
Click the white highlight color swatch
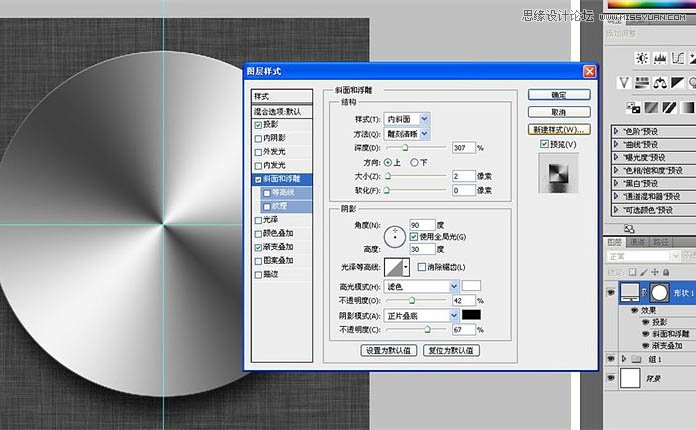click(471, 286)
